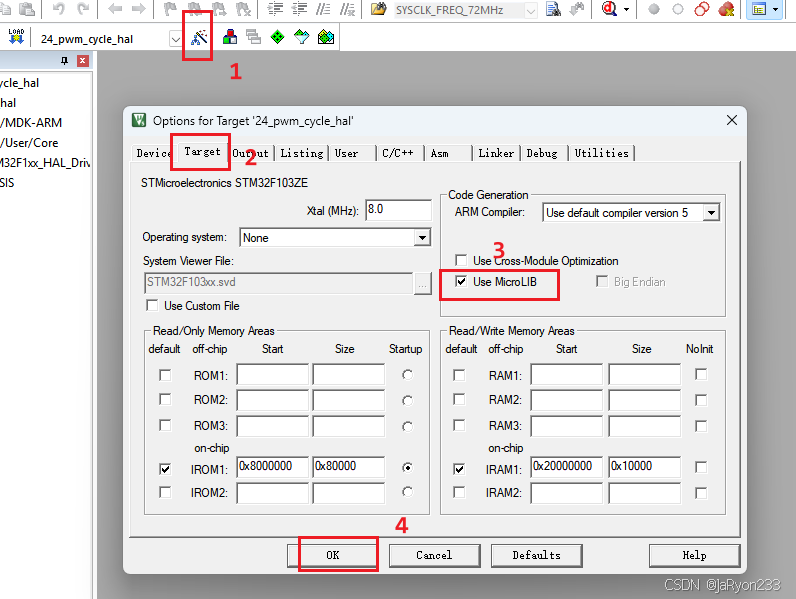Click the Download (LOAD) to flash icon
Screen dimensions: 796x599
coord(16,37)
